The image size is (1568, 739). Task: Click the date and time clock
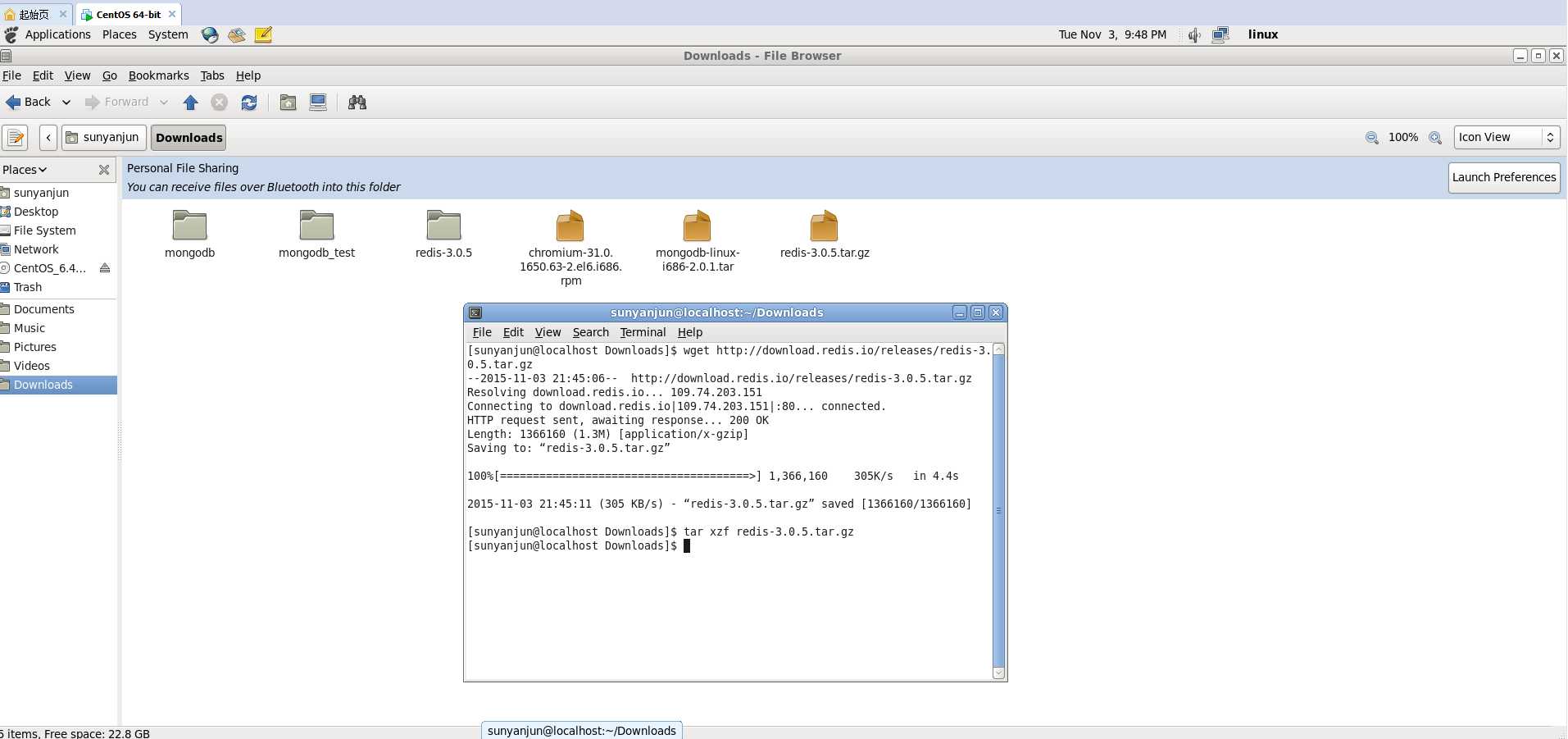pyautogui.click(x=1112, y=34)
